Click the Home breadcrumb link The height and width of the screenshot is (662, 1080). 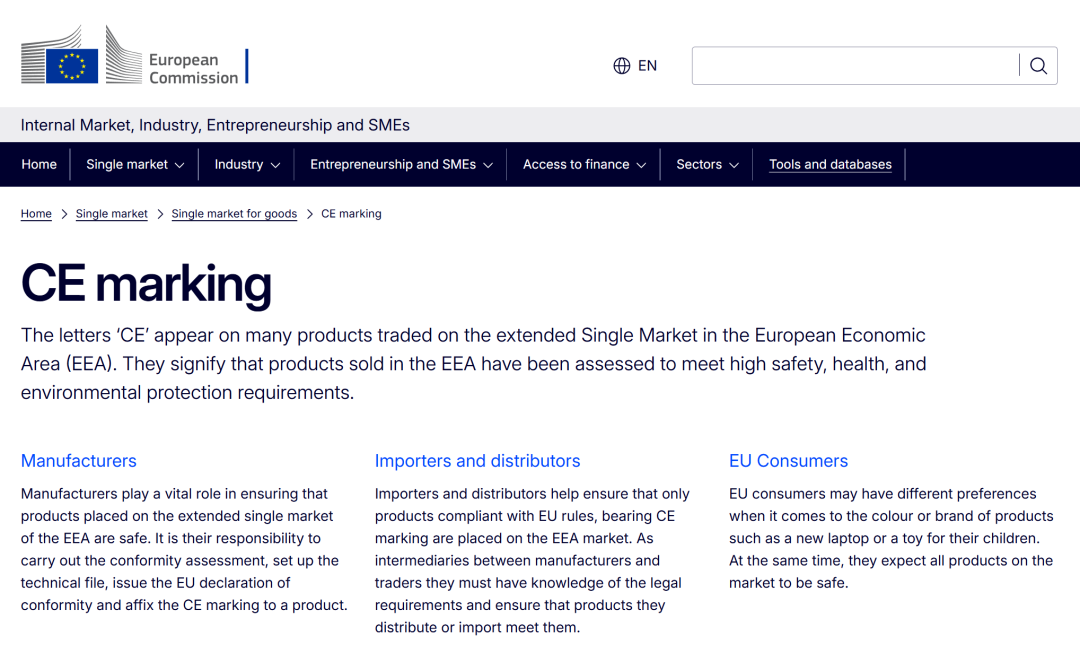click(x=36, y=214)
